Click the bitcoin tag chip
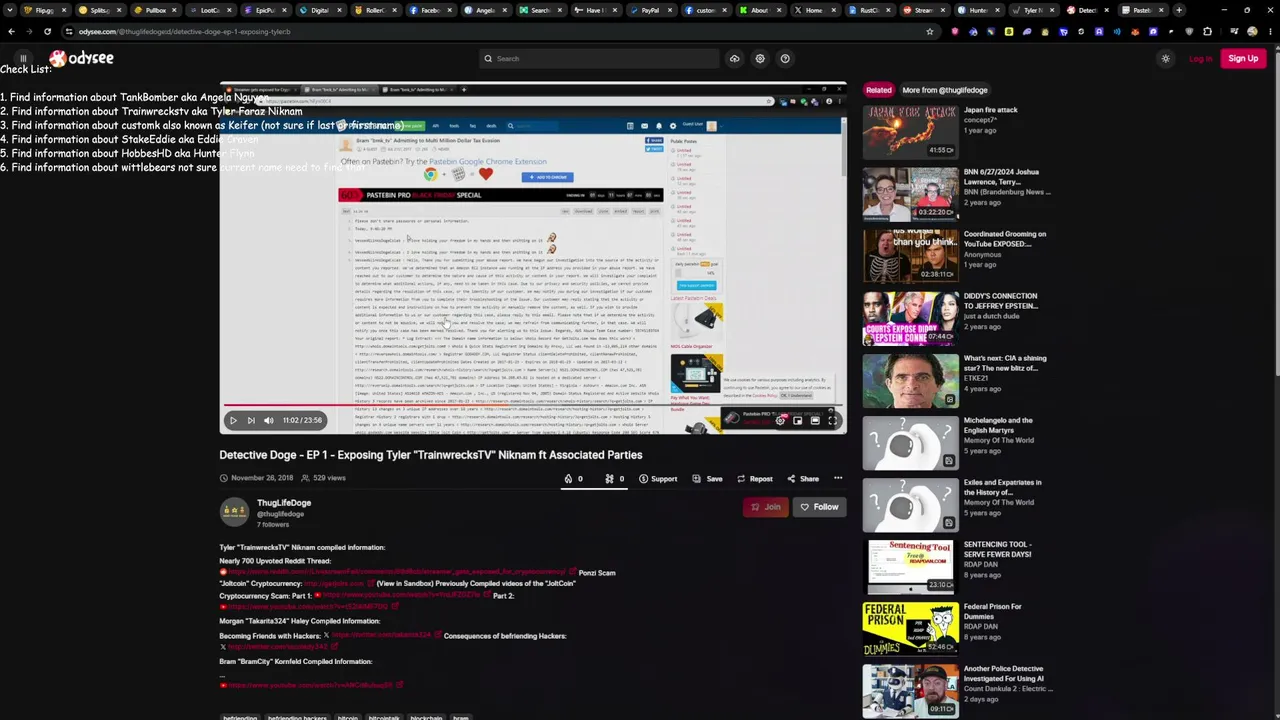Image resolution: width=1280 pixels, height=720 pixels. click(347, 717)
